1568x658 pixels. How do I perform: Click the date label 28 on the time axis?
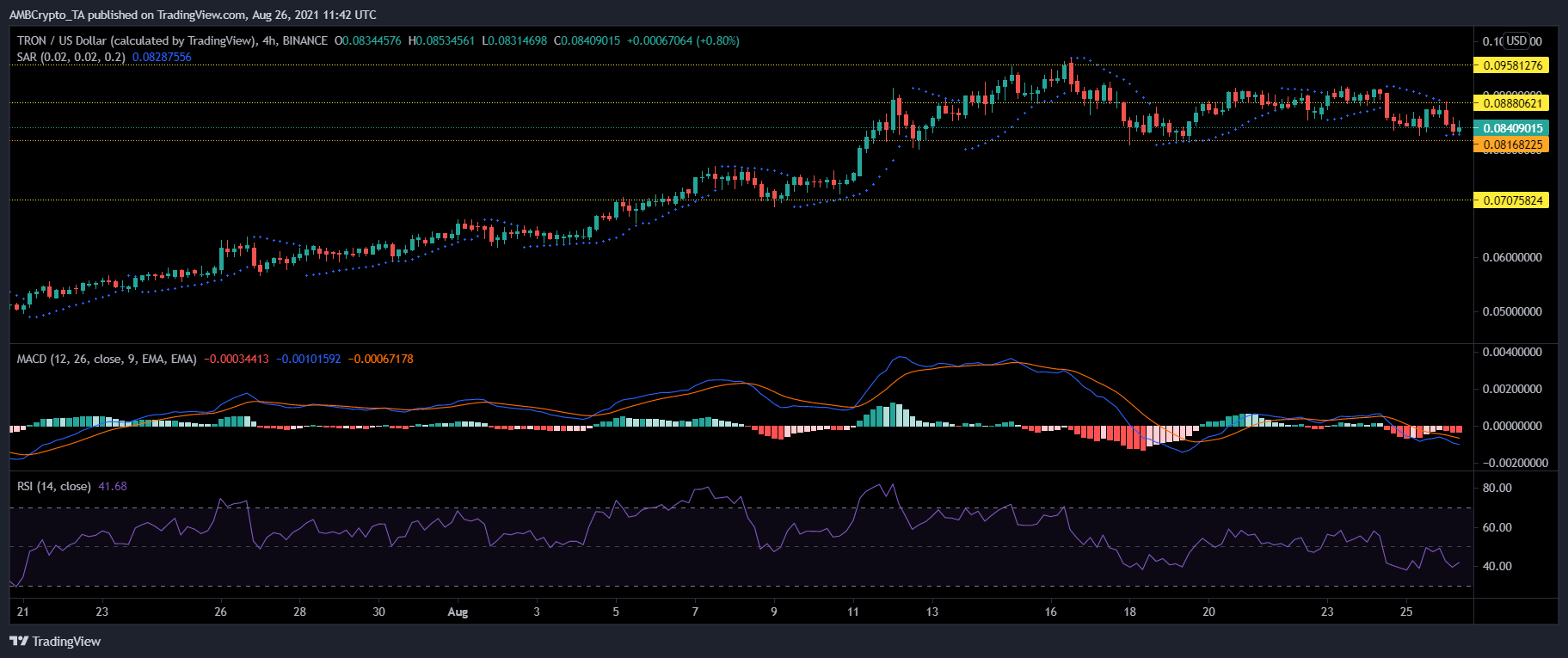coord(300,612)
